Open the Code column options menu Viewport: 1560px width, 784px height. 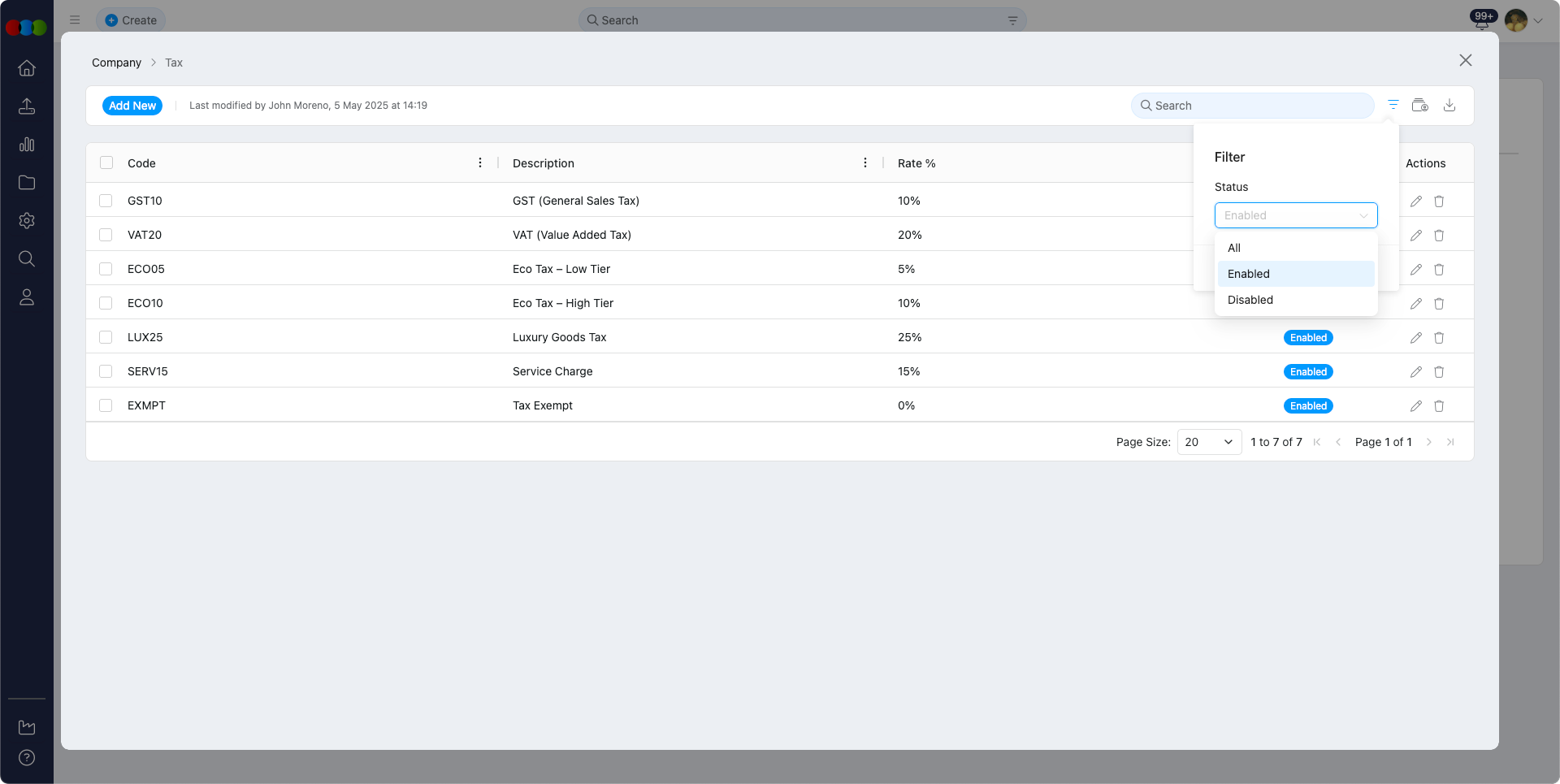click(x=480, y=162)
